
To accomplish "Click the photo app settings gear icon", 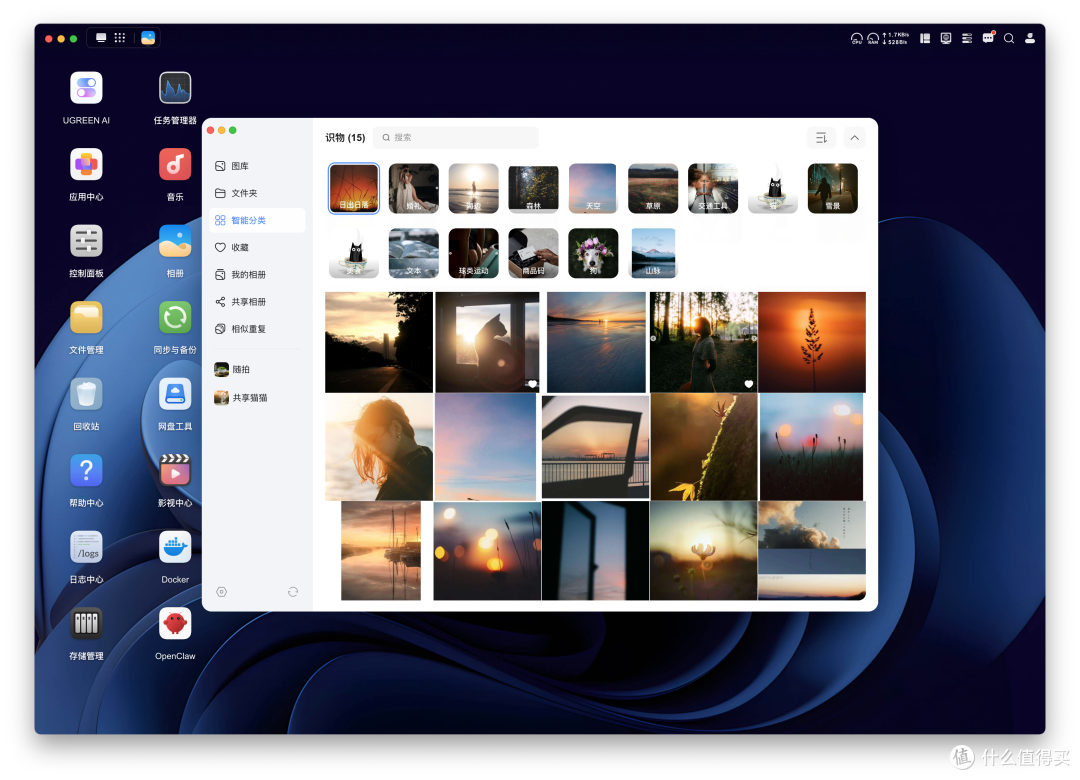I will [221, 592].
